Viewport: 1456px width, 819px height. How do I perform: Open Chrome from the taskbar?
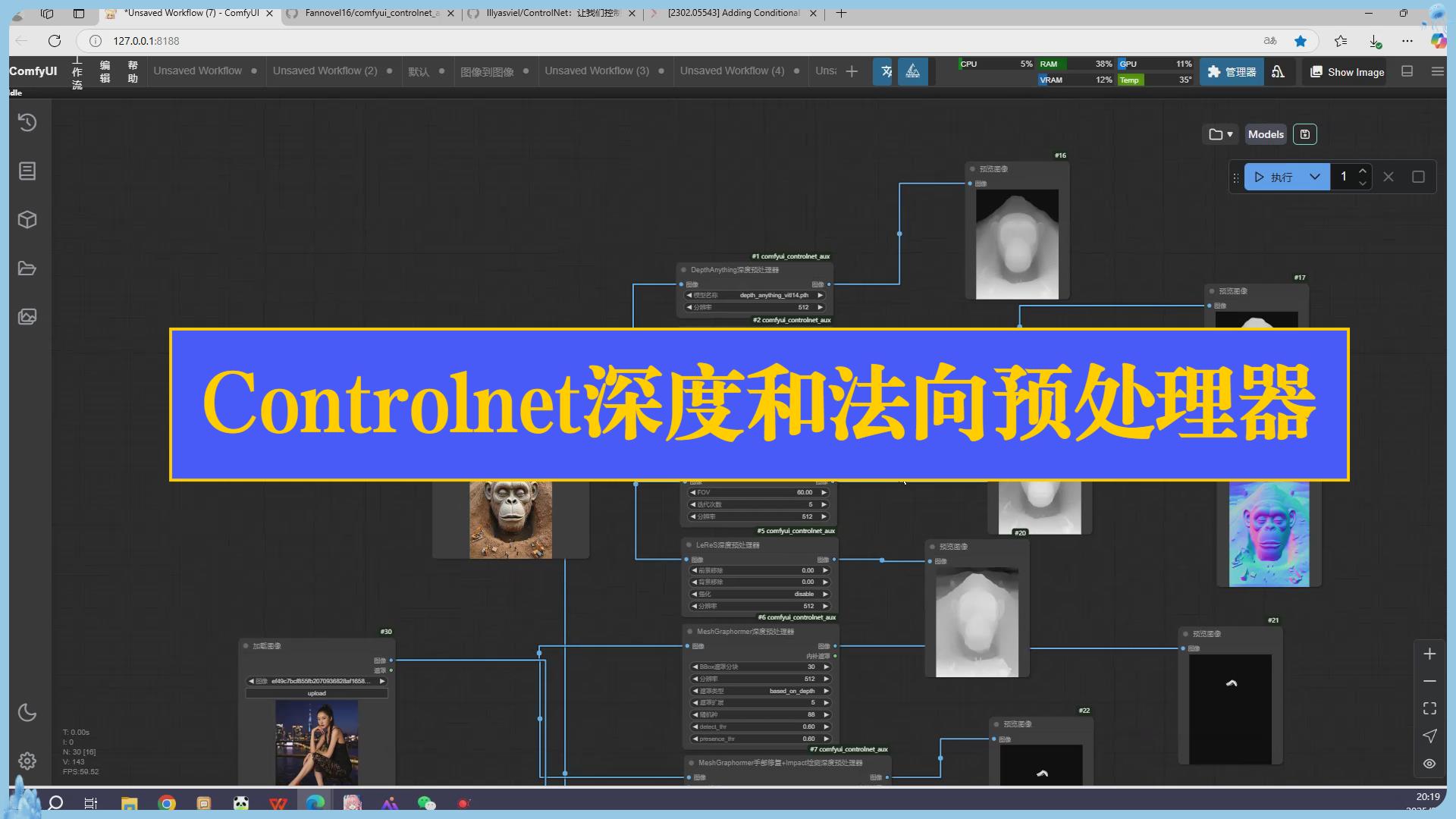[167, 803]
